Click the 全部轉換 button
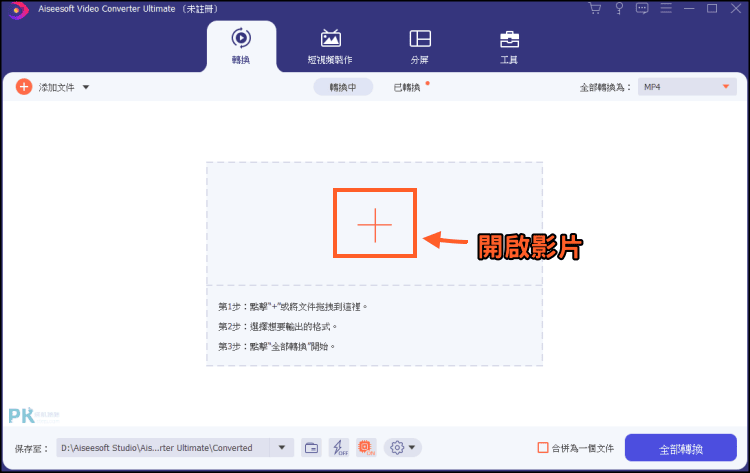Screen dimensions: 750x473 coord(681,448)
